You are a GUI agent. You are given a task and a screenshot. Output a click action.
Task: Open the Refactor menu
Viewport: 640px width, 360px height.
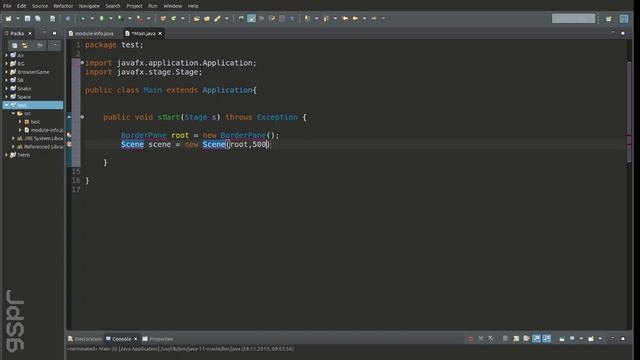click(x=63, y=6)
